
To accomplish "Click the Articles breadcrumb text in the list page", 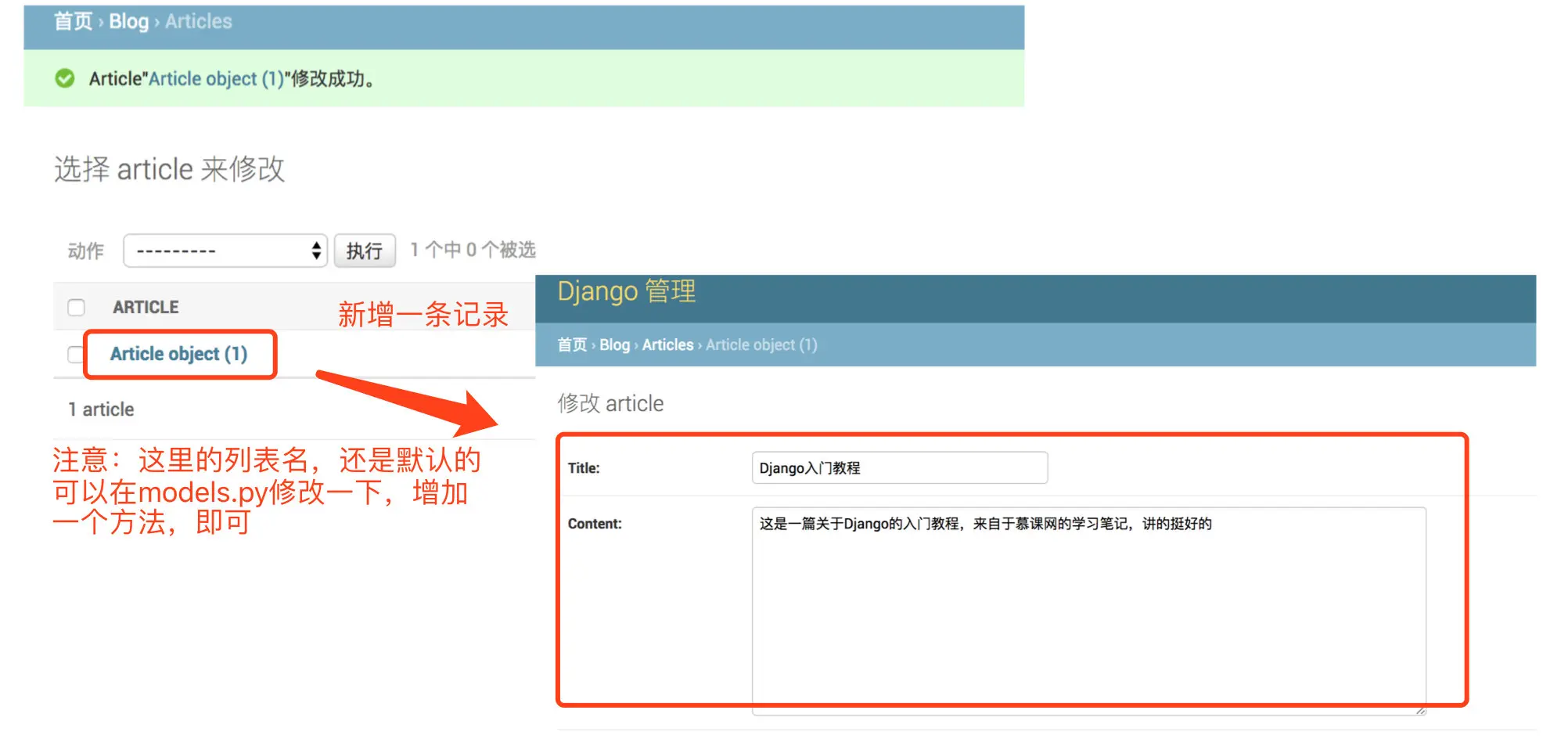I will (x=199, y=21).
